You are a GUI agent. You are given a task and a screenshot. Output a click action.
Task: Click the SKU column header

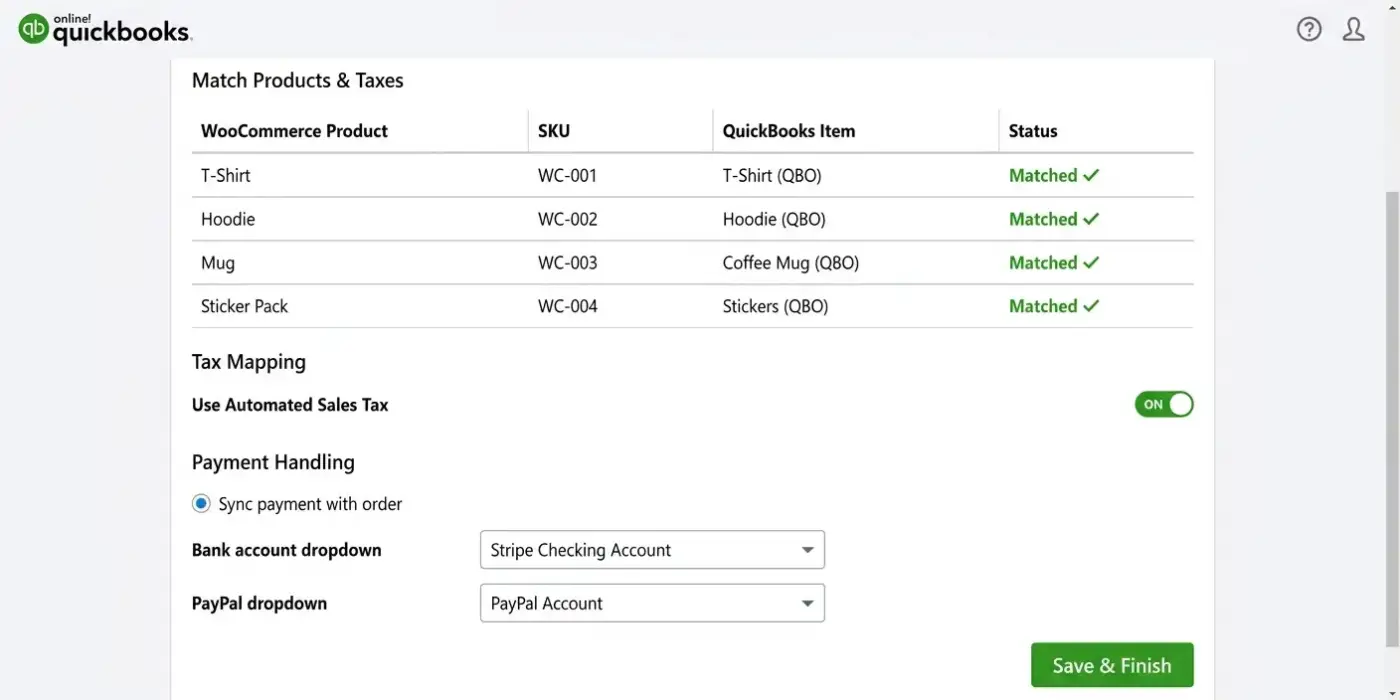click(x=554, y=131)
